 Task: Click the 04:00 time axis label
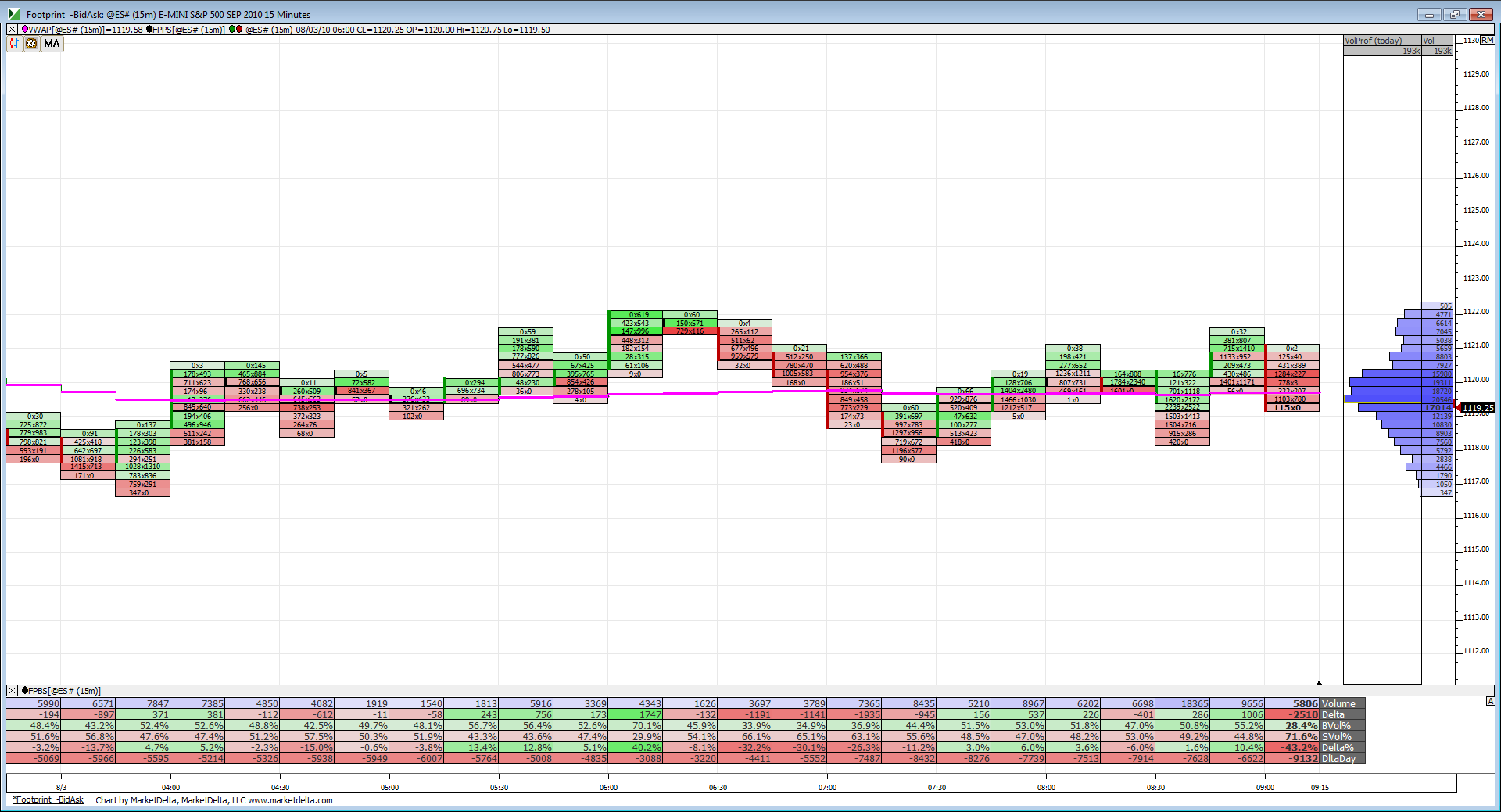170,788
